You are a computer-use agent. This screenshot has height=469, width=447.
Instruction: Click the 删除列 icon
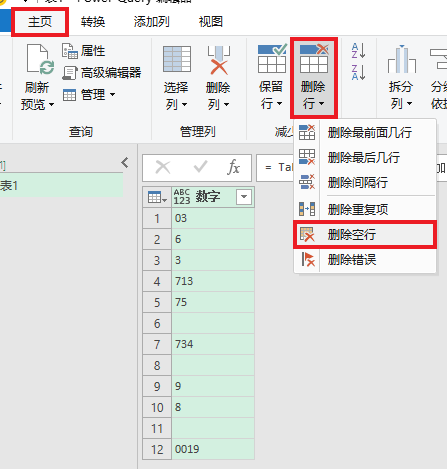pyautogui.click(x=218, y=60)
